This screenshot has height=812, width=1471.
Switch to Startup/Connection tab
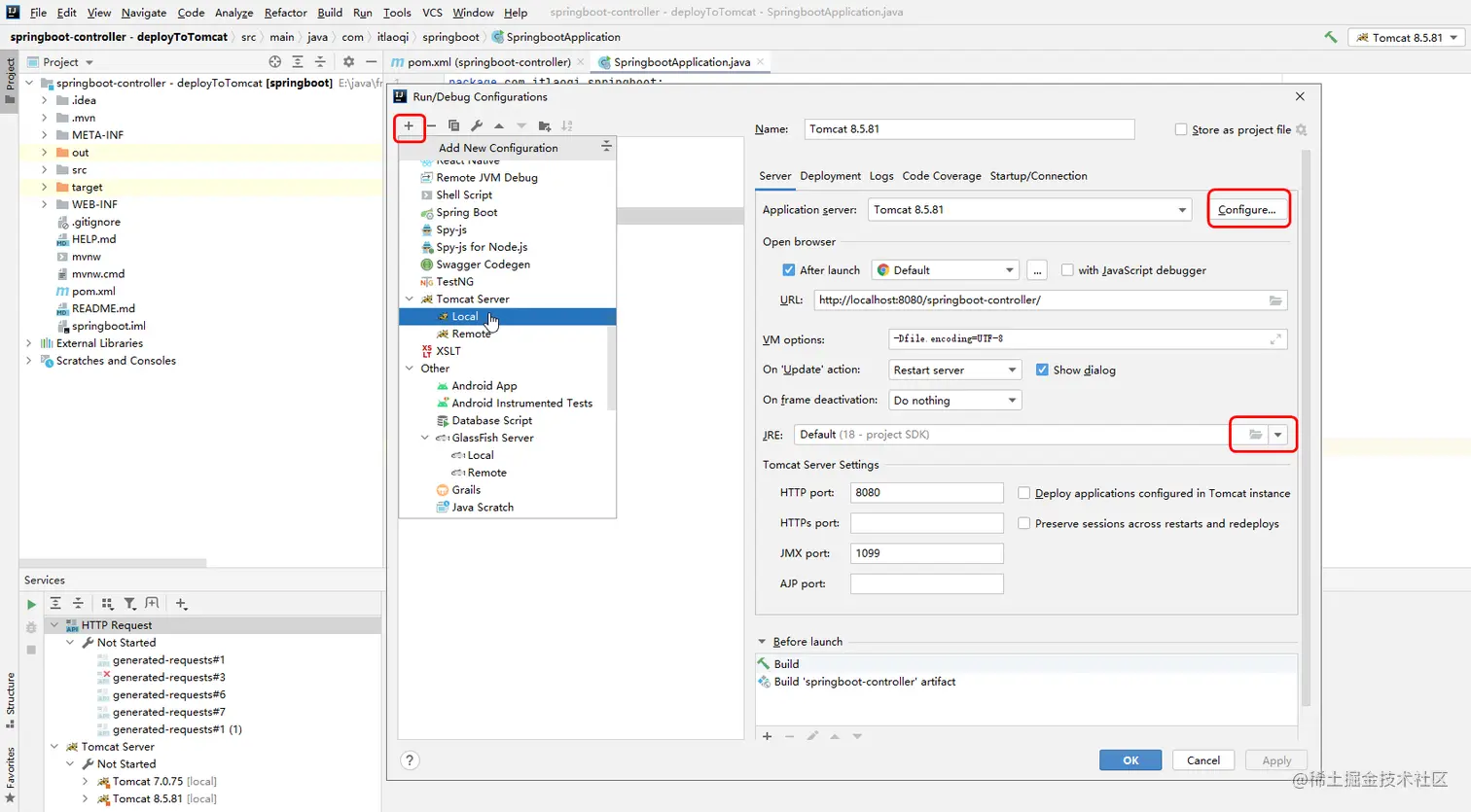(x=1038, y=176)
